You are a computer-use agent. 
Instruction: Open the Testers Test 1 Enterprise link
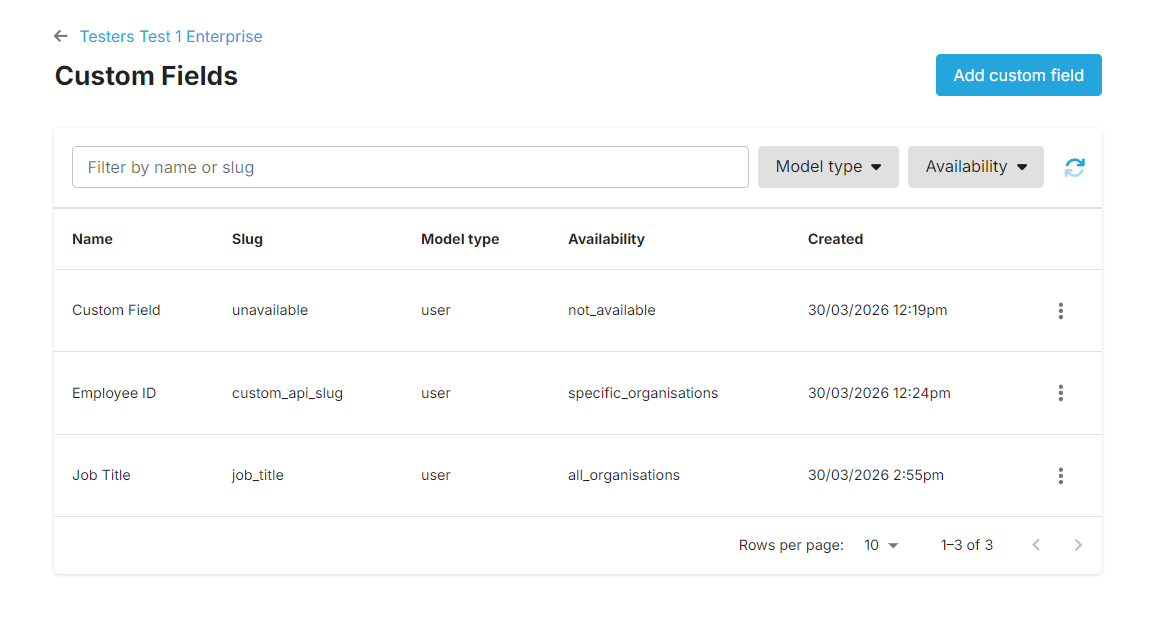(x=171, y=37)
